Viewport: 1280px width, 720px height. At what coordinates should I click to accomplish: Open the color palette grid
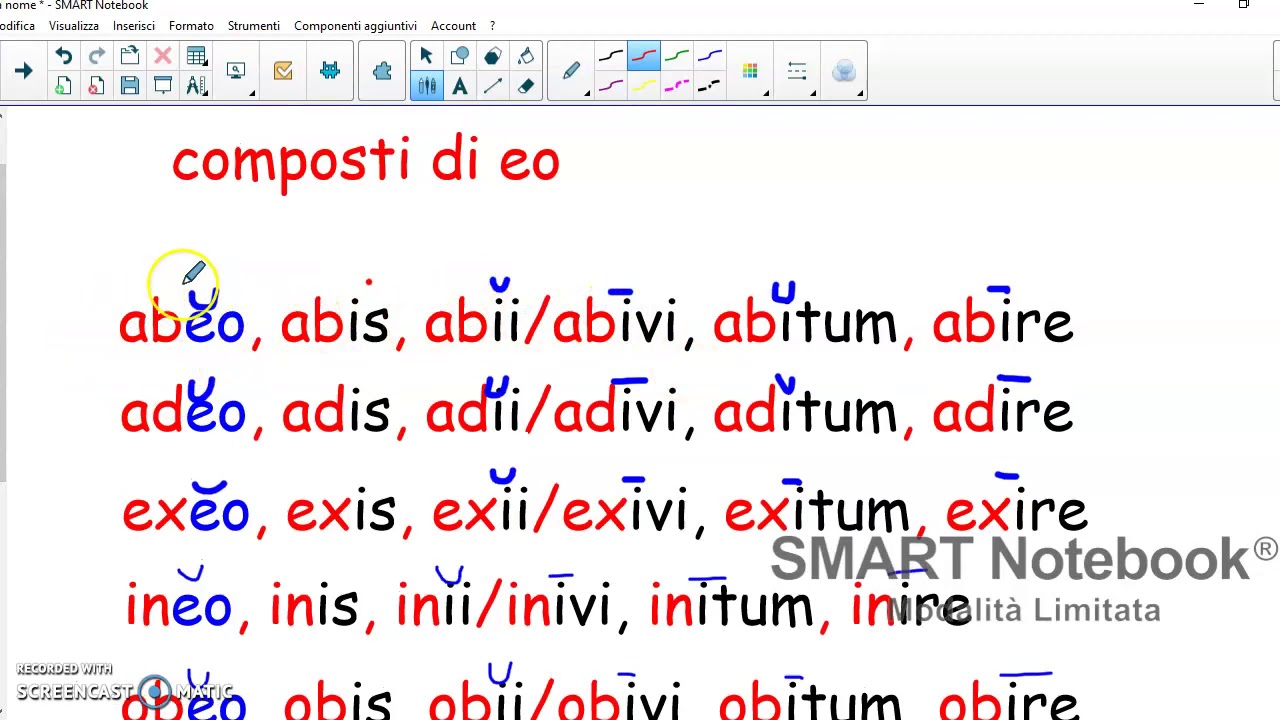click(750, 71)
